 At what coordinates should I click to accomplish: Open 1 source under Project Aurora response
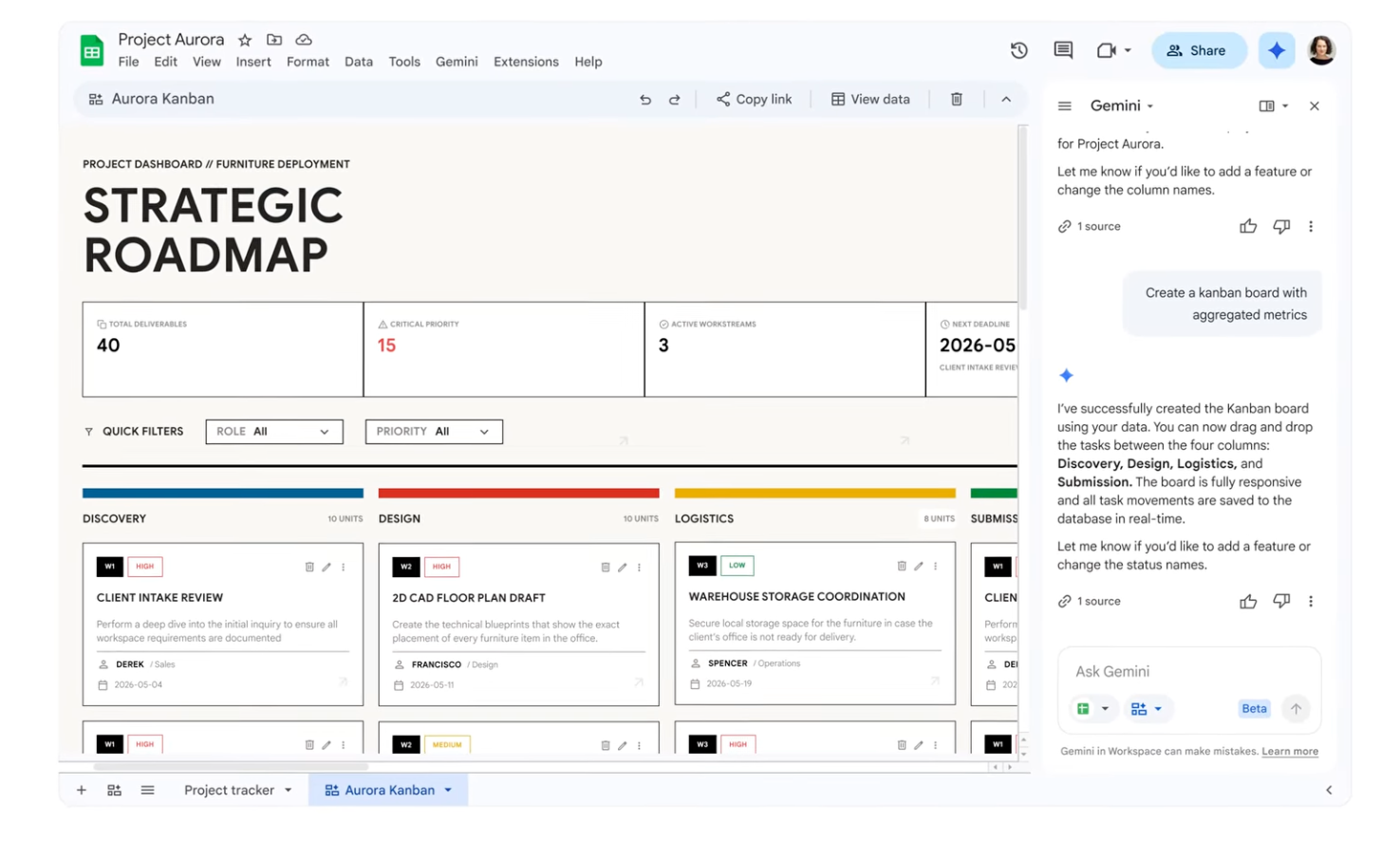[x=1089, y=226]
